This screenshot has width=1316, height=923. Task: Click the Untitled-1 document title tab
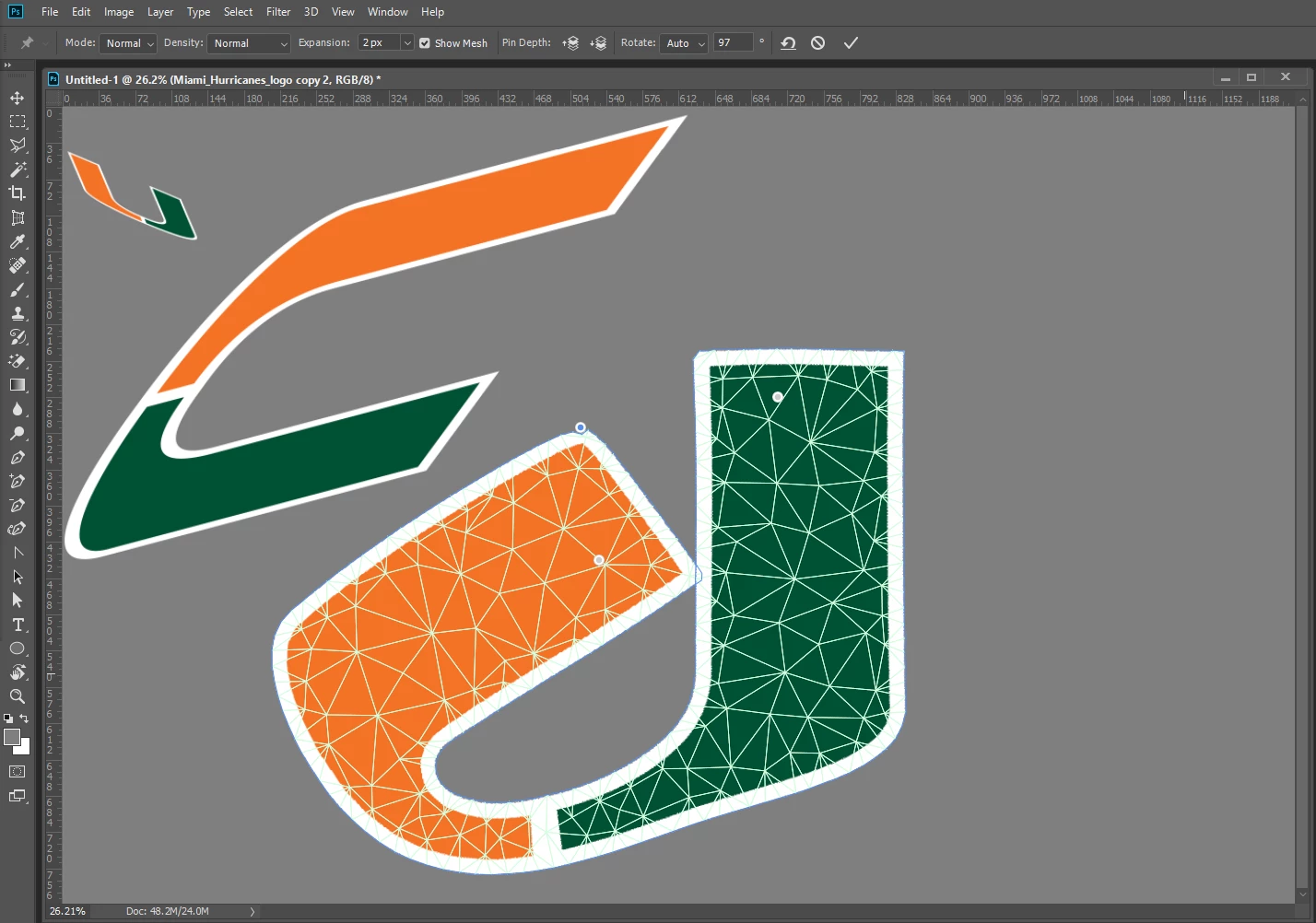[223, 80]
